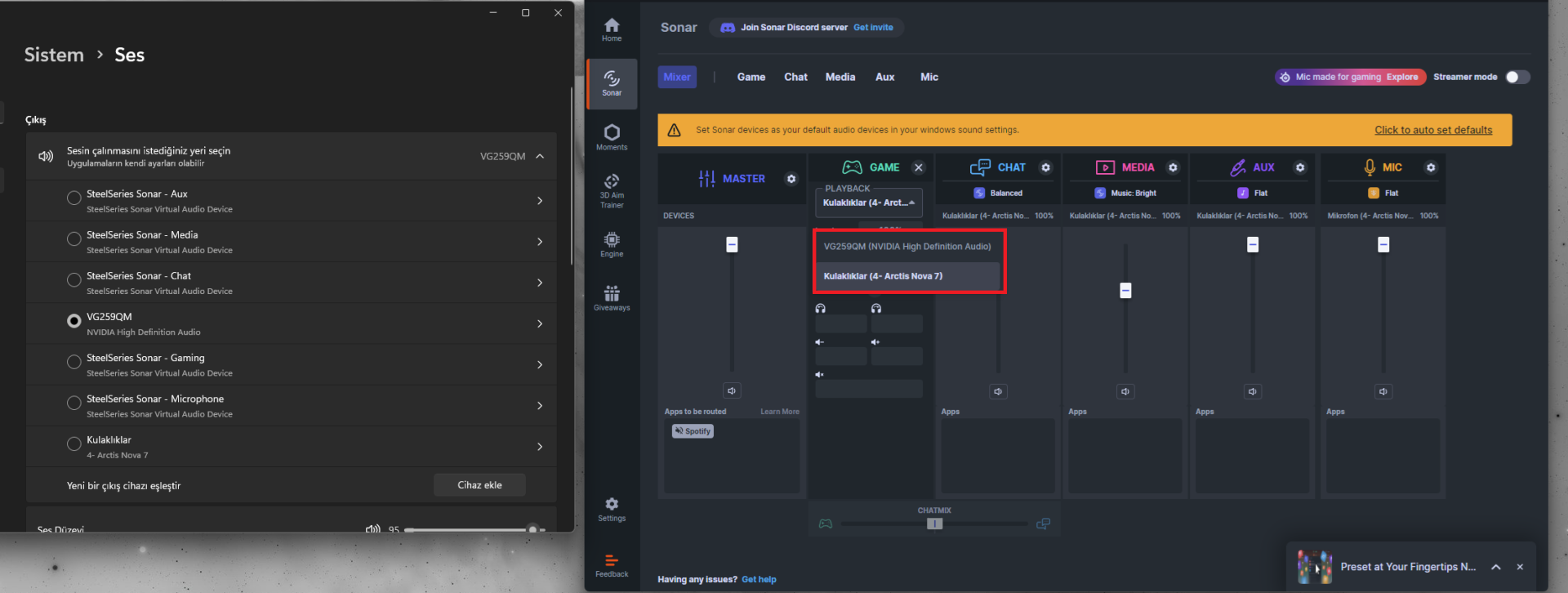Click the Ses Düzeyi volume speaker icon
1568x593 pixels.
coord(372,528)
